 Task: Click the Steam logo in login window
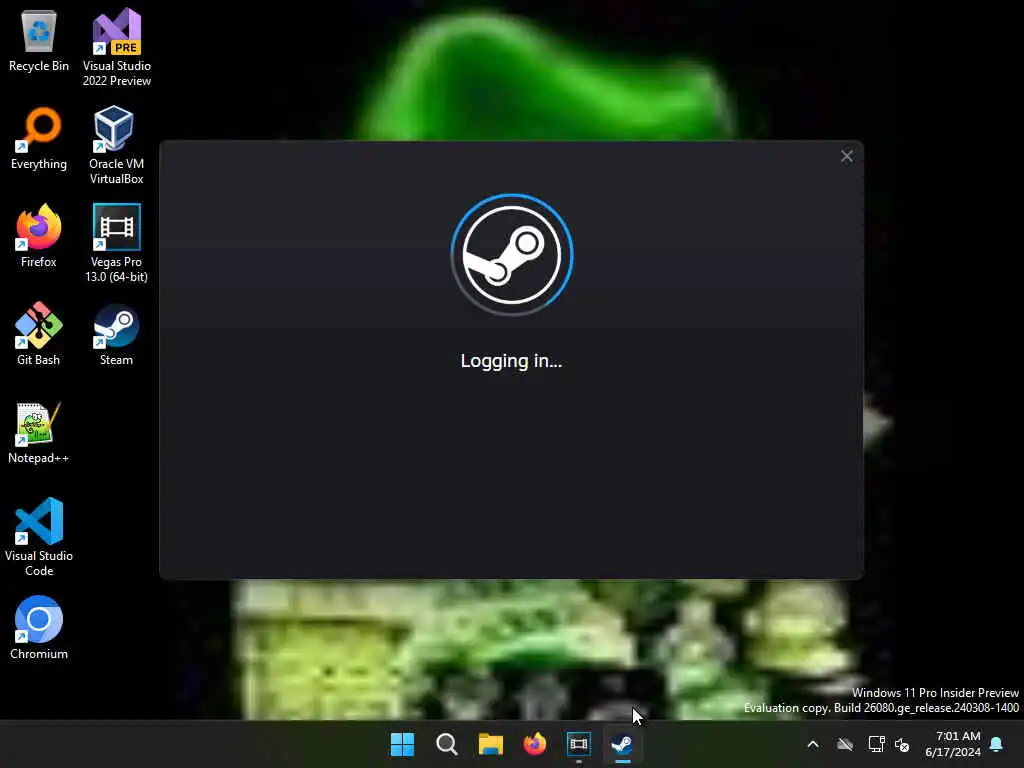(x=512, y=255)
